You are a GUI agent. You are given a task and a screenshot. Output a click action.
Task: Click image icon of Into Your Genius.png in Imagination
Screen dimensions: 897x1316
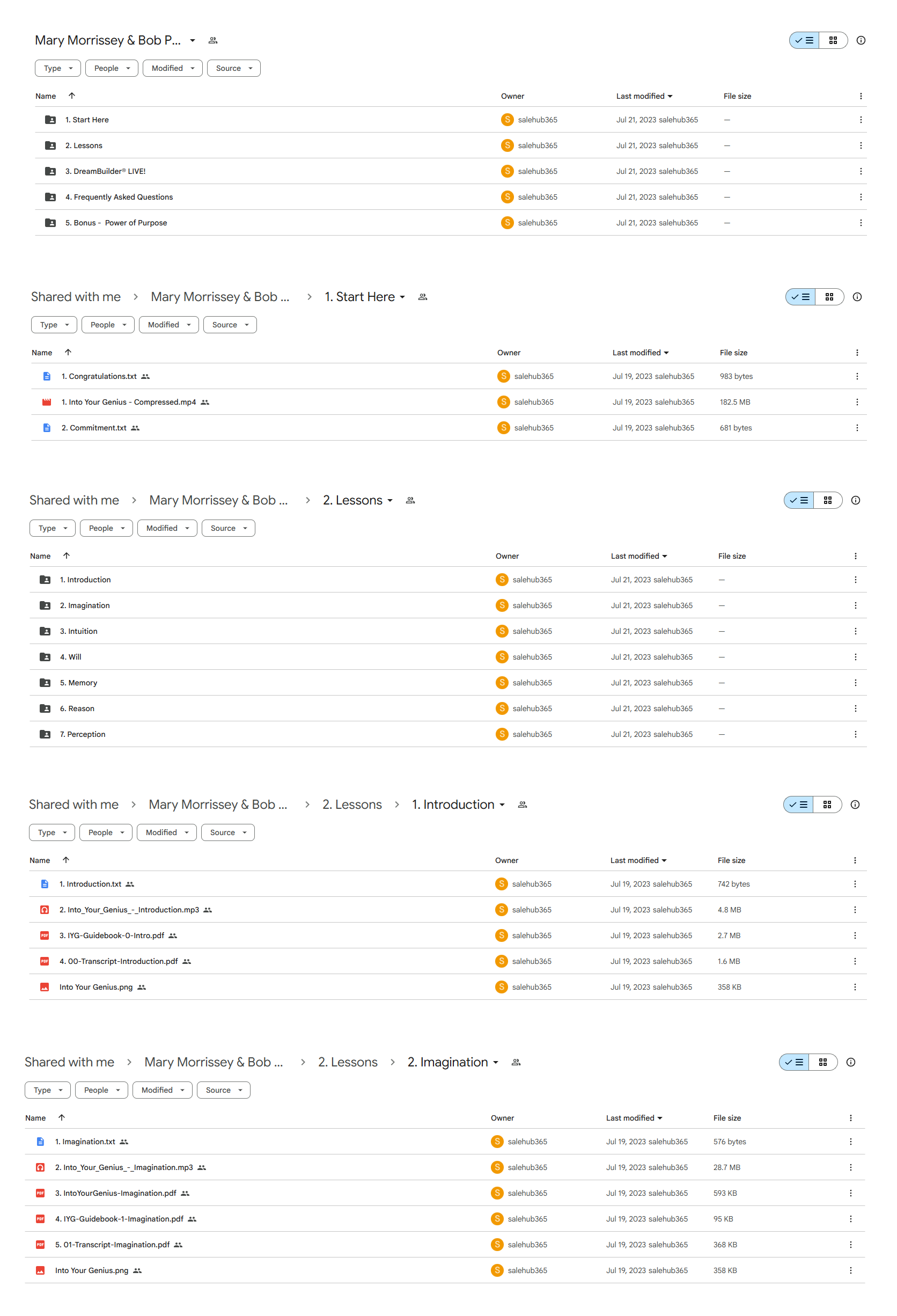point(40,1269)
